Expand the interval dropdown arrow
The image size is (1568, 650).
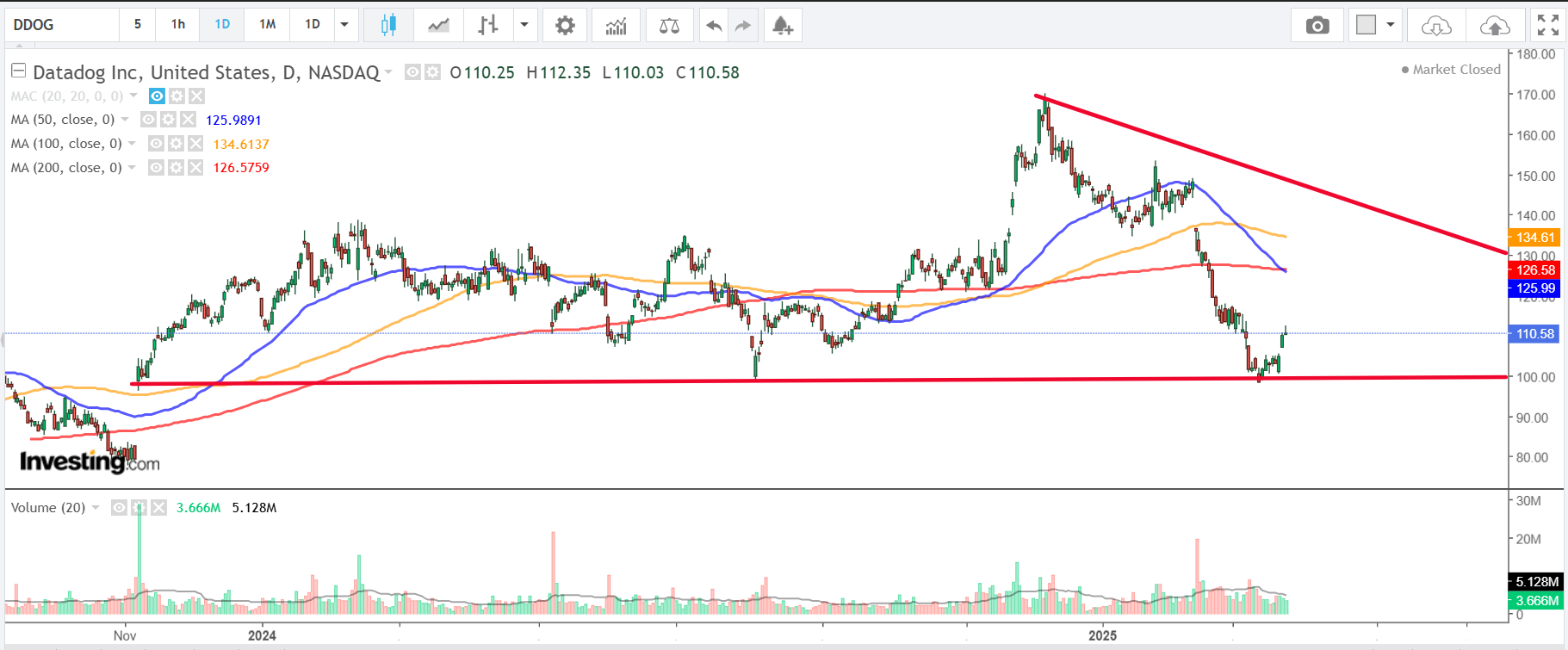pos(344,25)
